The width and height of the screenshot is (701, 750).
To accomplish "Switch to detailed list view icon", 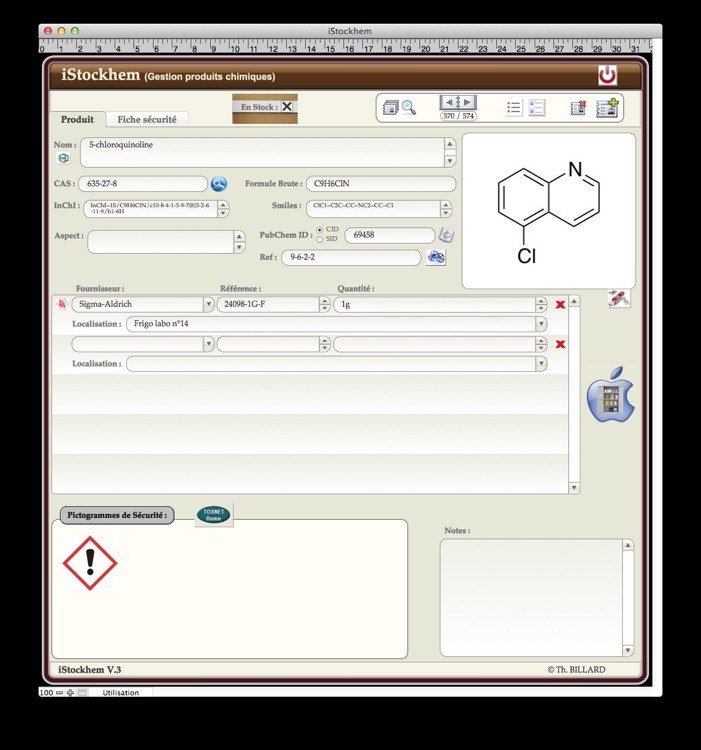I will click(x=537, y=108).
